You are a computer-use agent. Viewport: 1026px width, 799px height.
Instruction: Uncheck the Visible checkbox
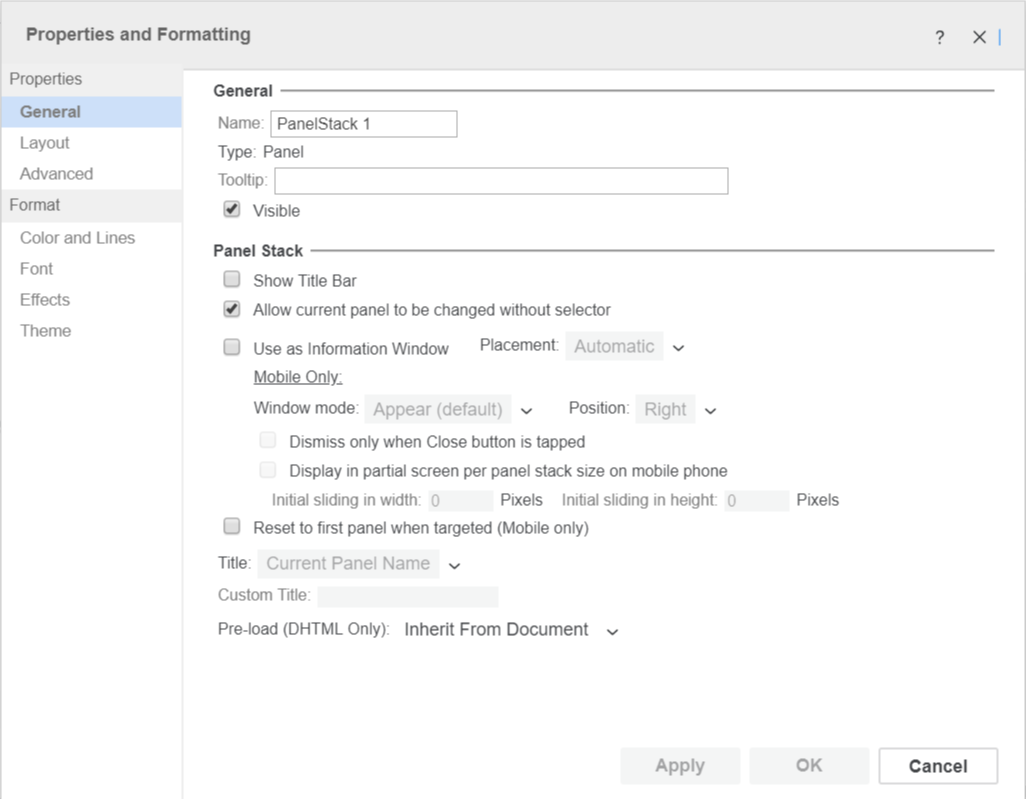pos(232,210)
